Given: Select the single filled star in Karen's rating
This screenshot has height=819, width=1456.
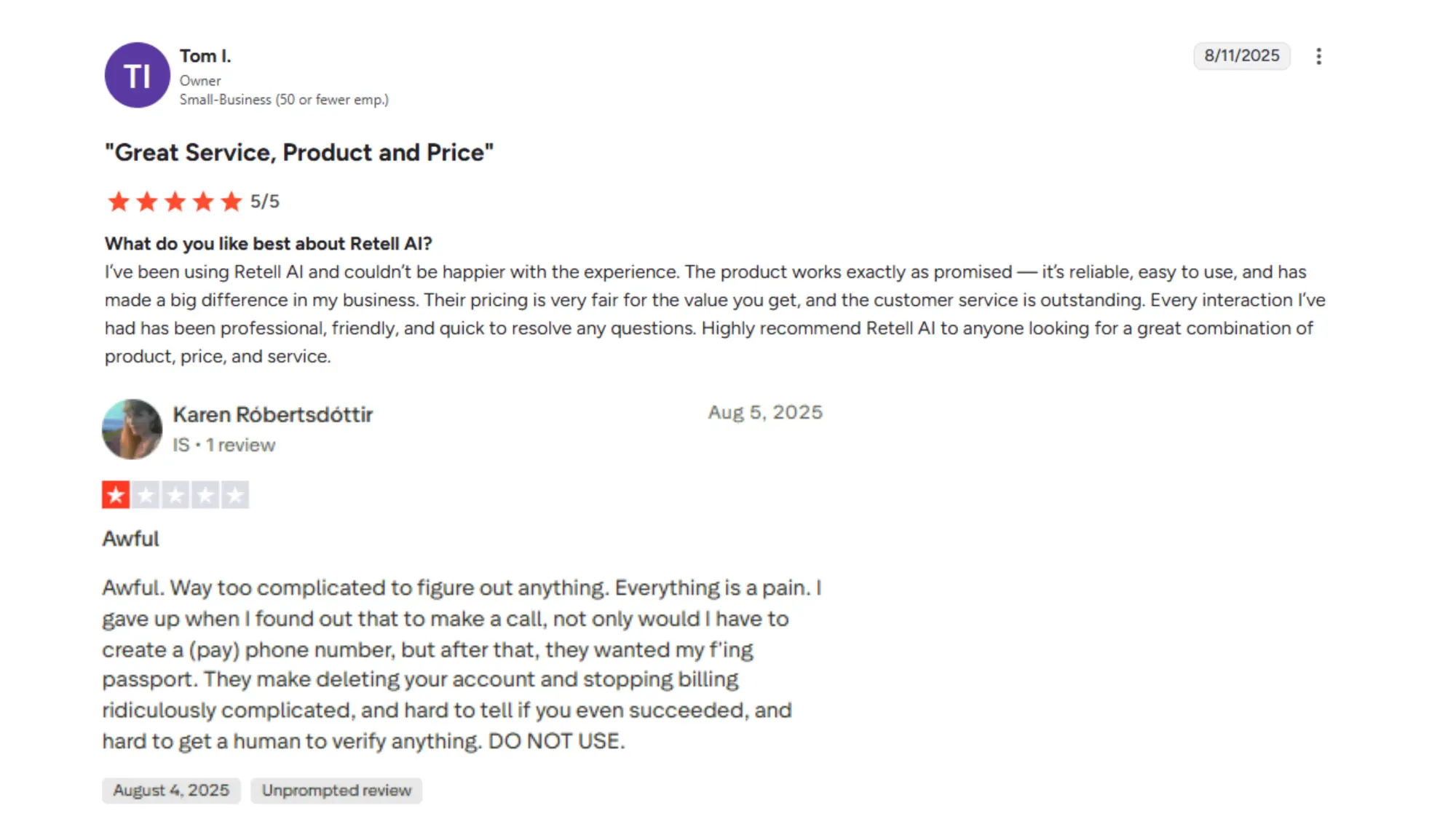Looking at the screenshot, I should 117,494.
